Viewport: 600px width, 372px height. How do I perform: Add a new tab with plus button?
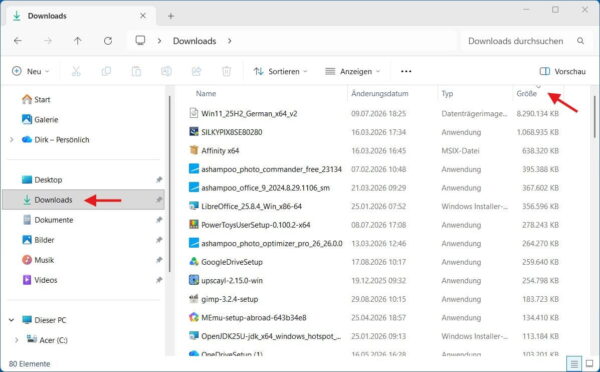(x=171, y=16)
